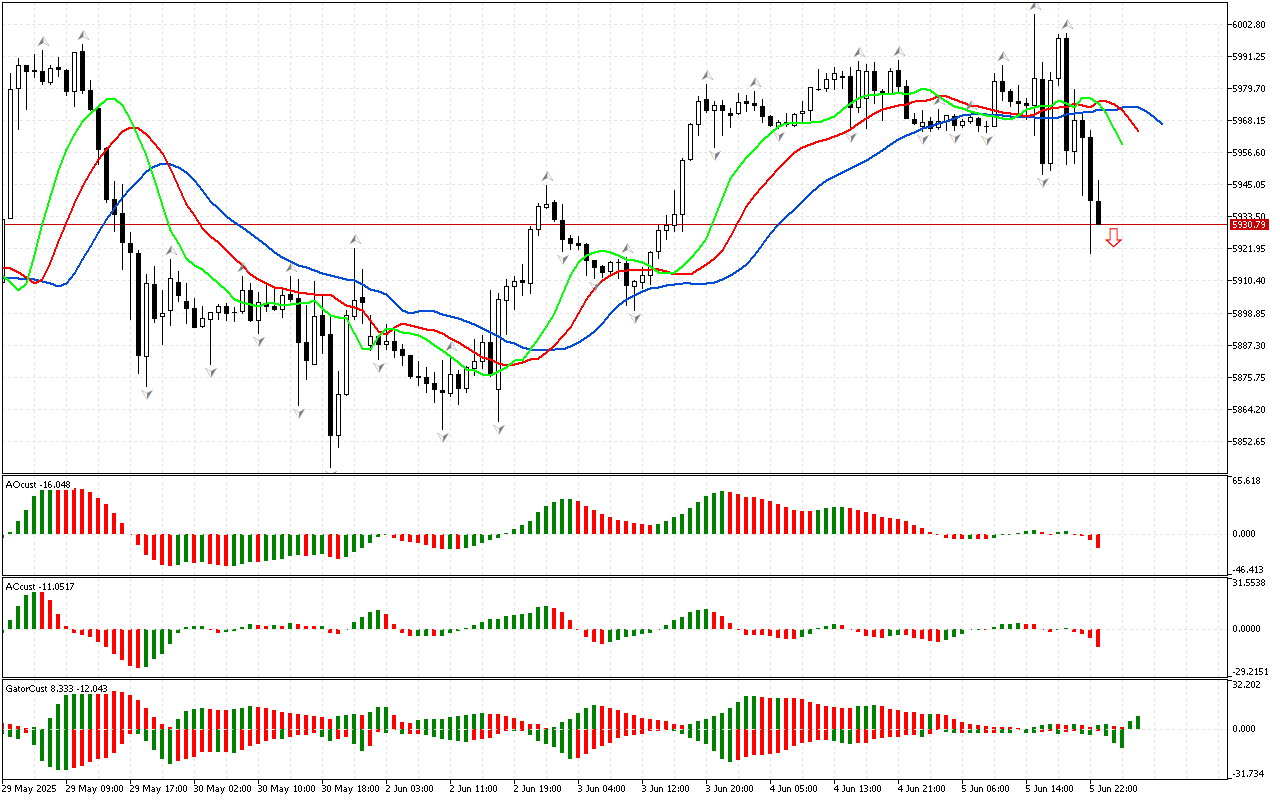Click the 6002.80 price scale label
Viewport: 1280px width, 800px height.
click(x=1250, y=24)
